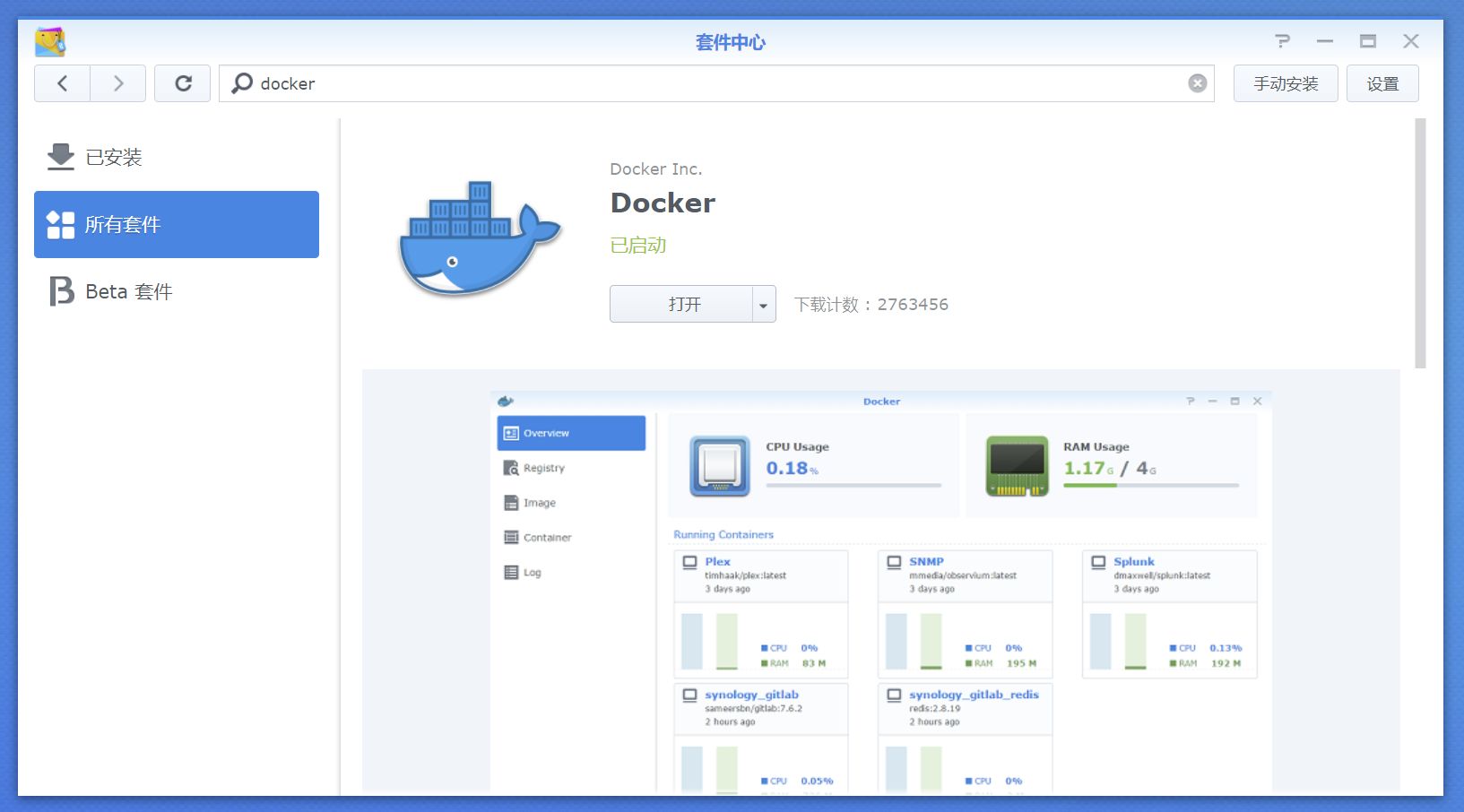This screenshot has width=1464, height=812.
Task: Go forward with the right arrow button
Action: tap(117, 83)
